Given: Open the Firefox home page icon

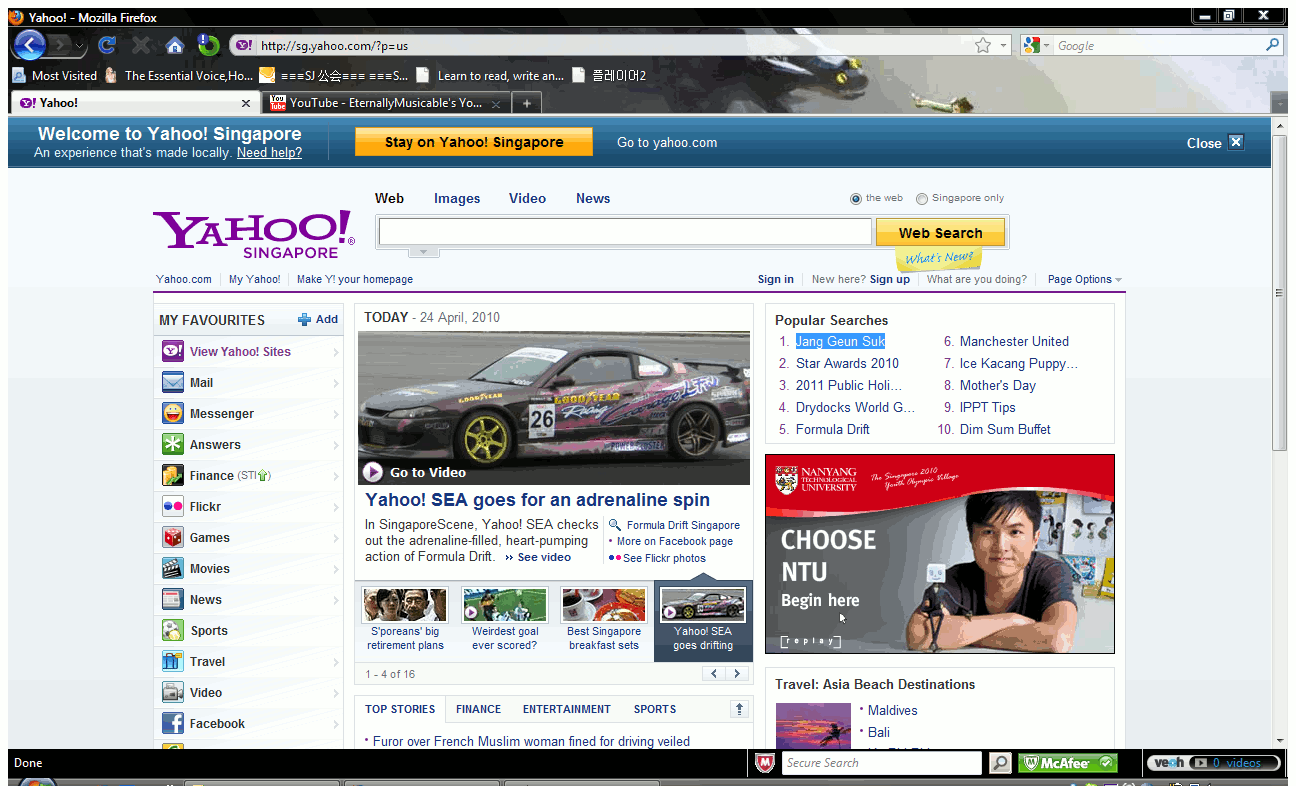Looking at the screenshot, I should click(174, 45).
